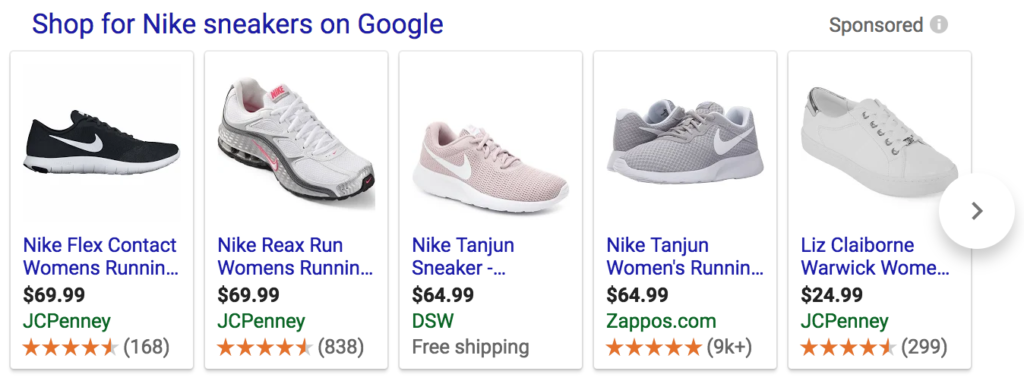The image size is (1024, 390).
Task: Click the star rating with 299 reviews
Action: [x=874, y=347]
